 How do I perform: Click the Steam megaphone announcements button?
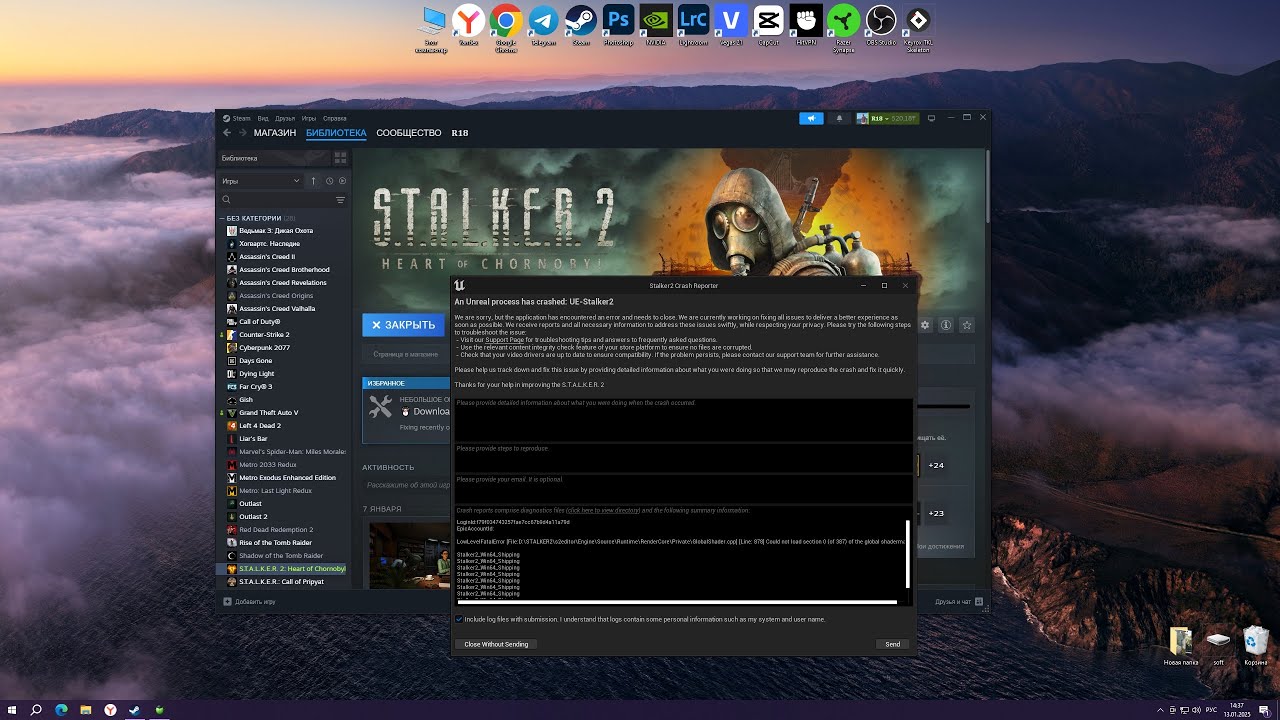811,118
